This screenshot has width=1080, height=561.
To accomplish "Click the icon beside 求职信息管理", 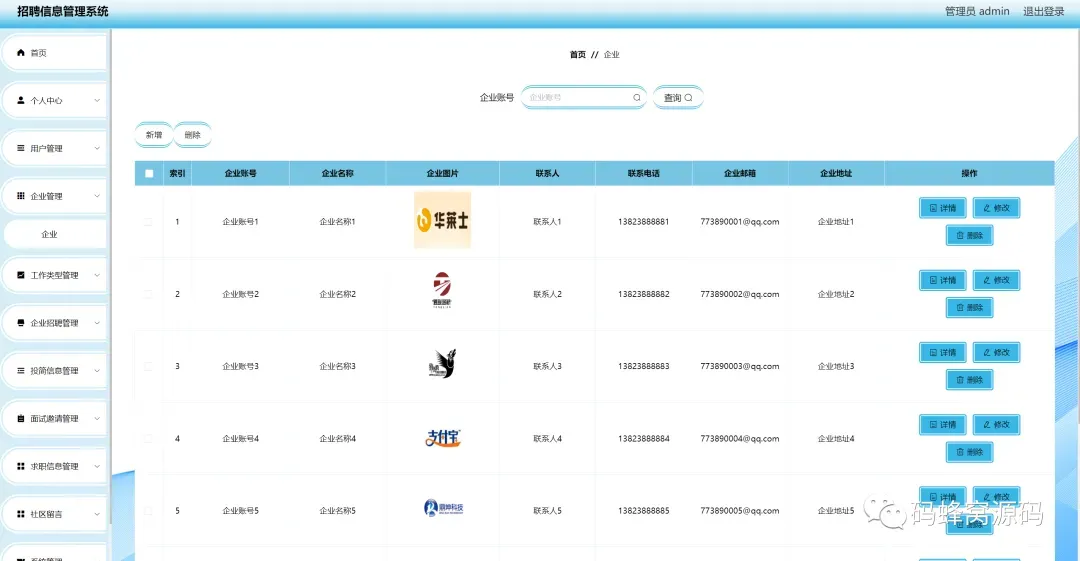I will (21, 466).
